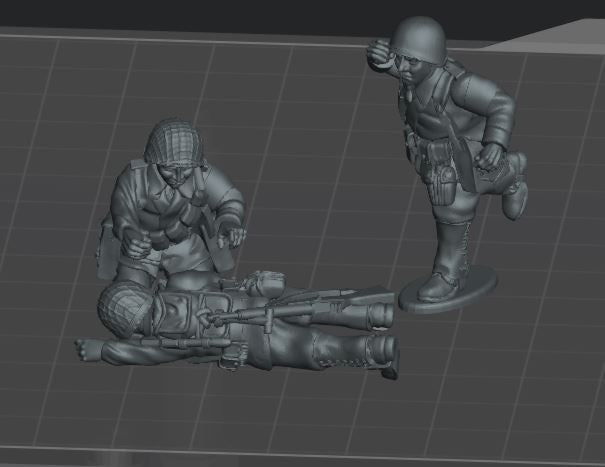Click the oval base under the running soldier
The width and height of the screenshot is (605, 467).
[470, 294]
